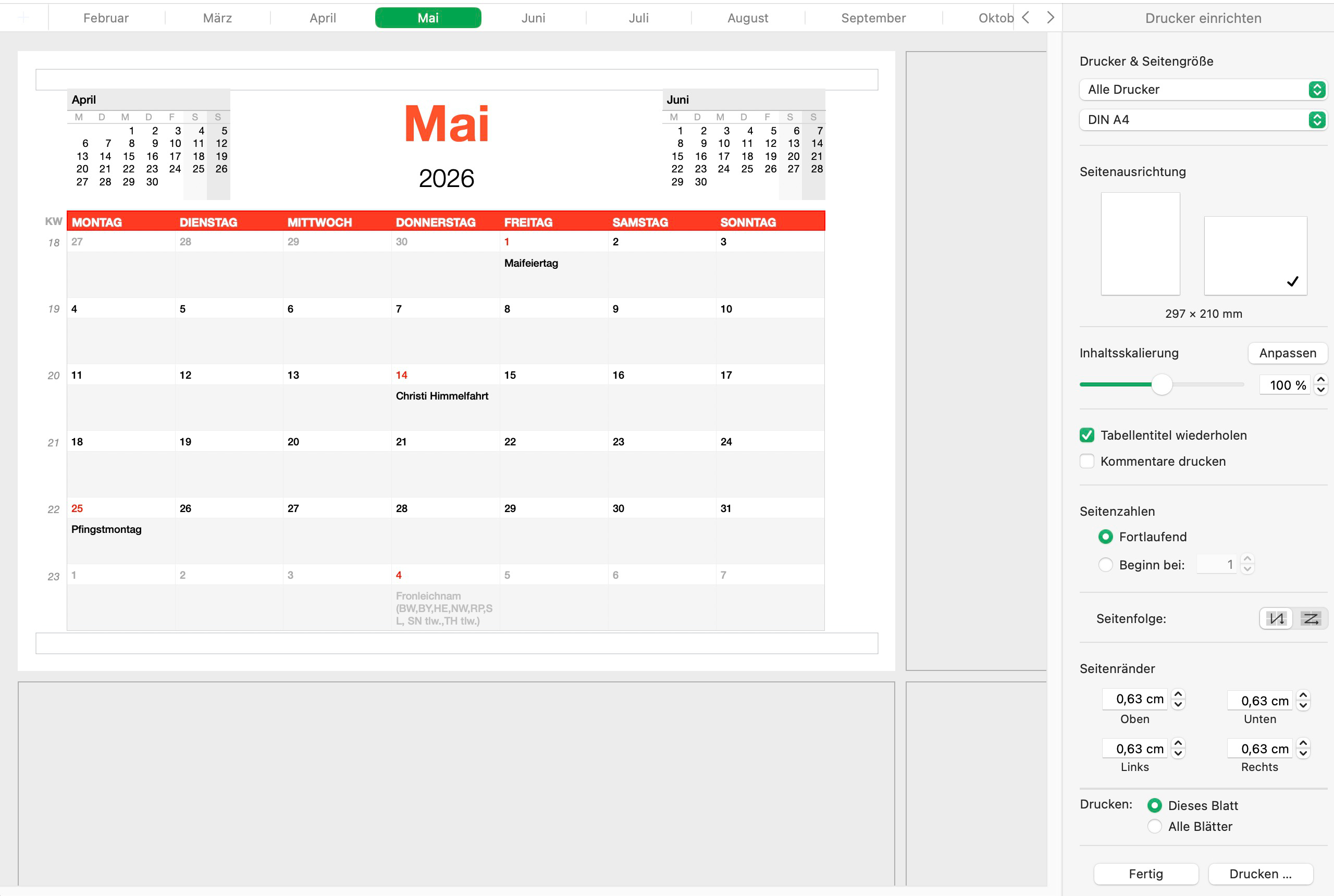Select left-to-right page order icon
Screen dimensions: 1334x896
1310,618
